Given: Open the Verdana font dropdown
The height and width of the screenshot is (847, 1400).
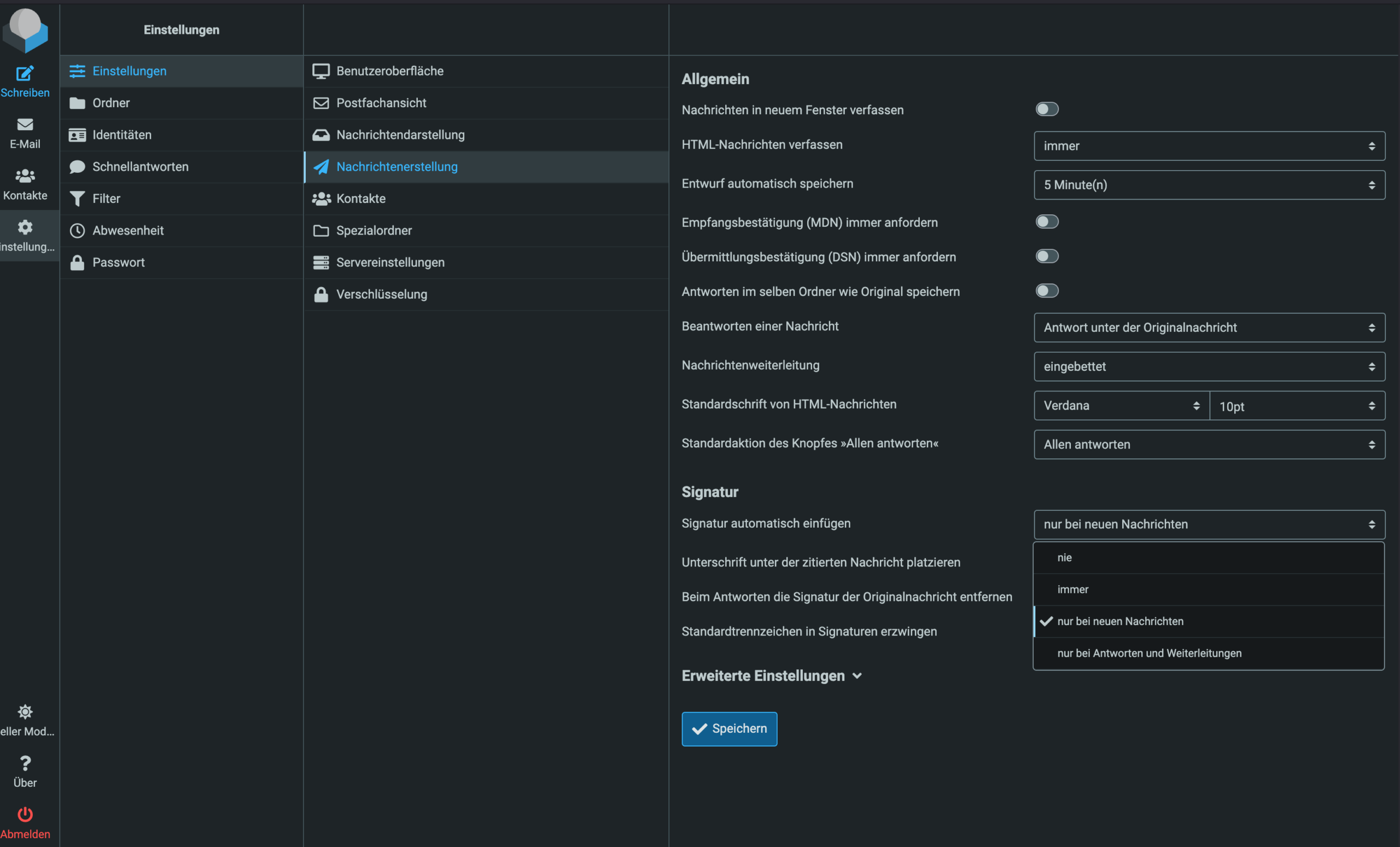Looking at the screenshot, I should 1121,406.
